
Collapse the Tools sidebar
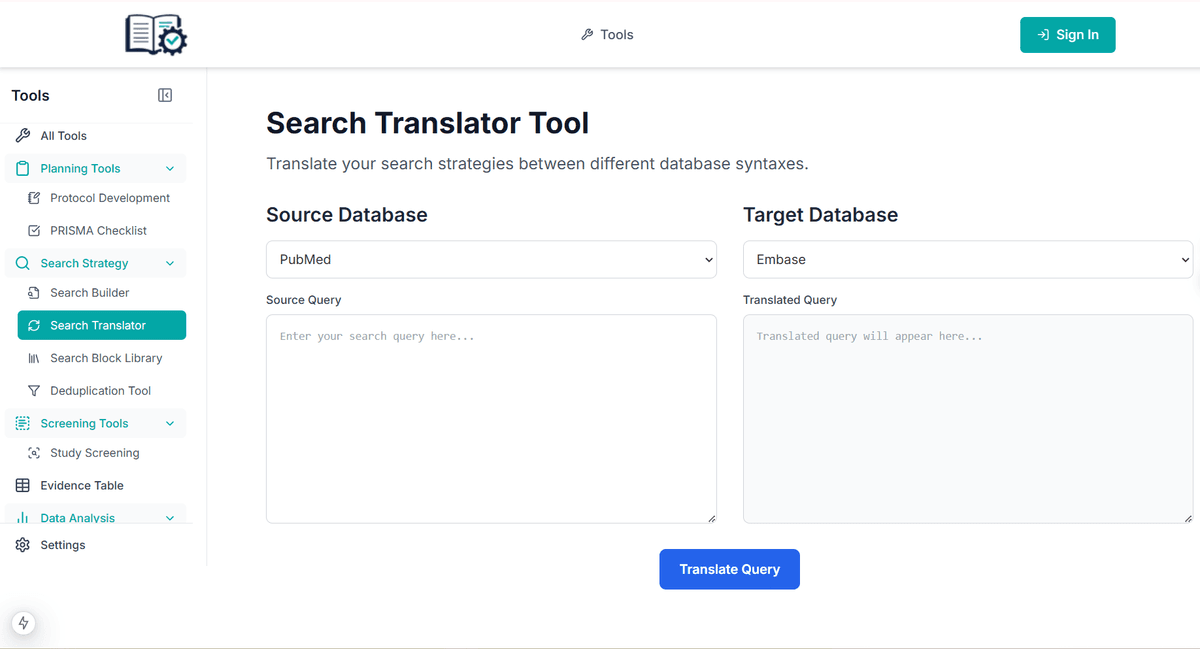coord(165,94)
